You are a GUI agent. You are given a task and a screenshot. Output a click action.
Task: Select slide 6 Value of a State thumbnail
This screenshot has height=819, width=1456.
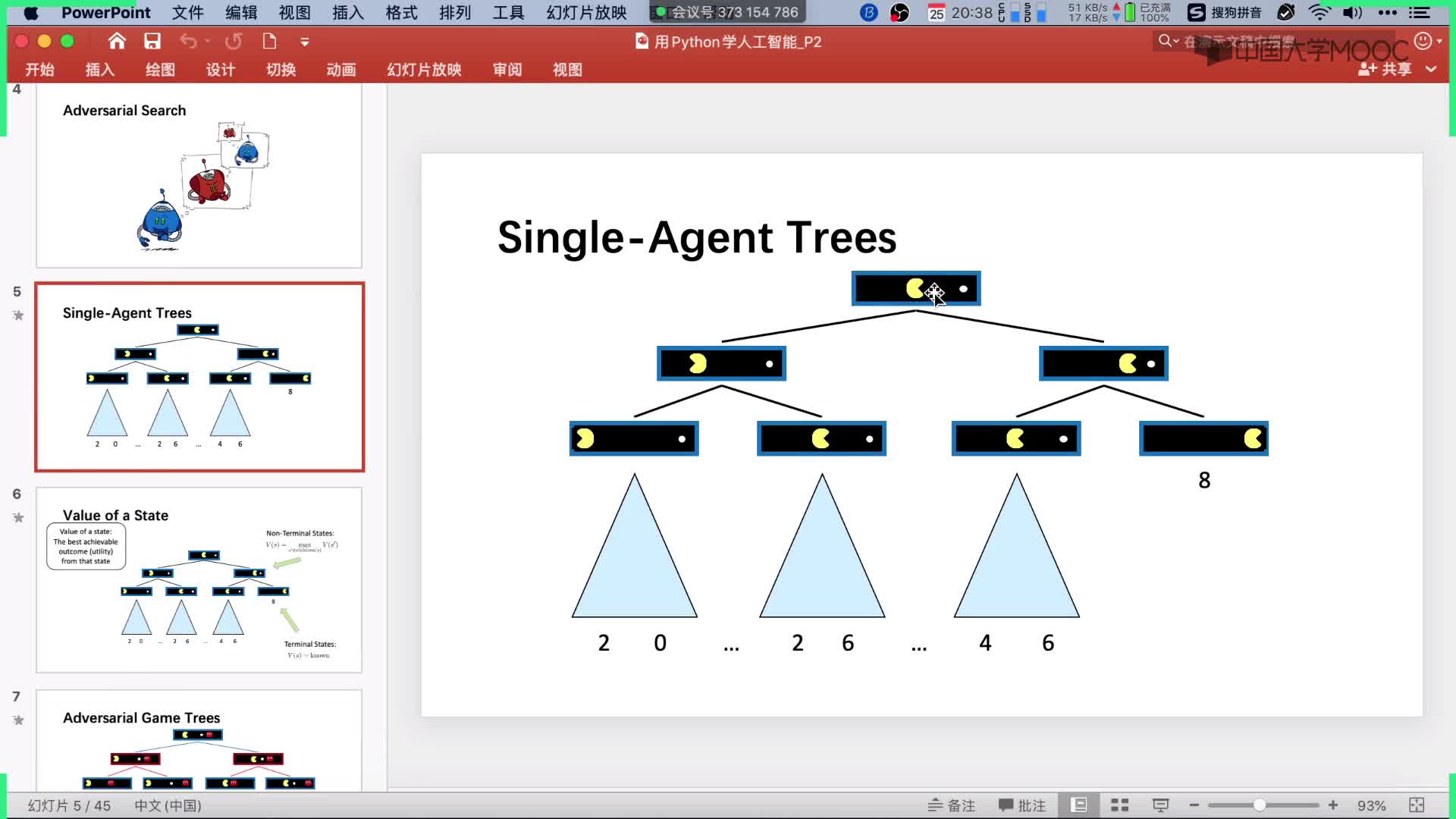[199, 580]
